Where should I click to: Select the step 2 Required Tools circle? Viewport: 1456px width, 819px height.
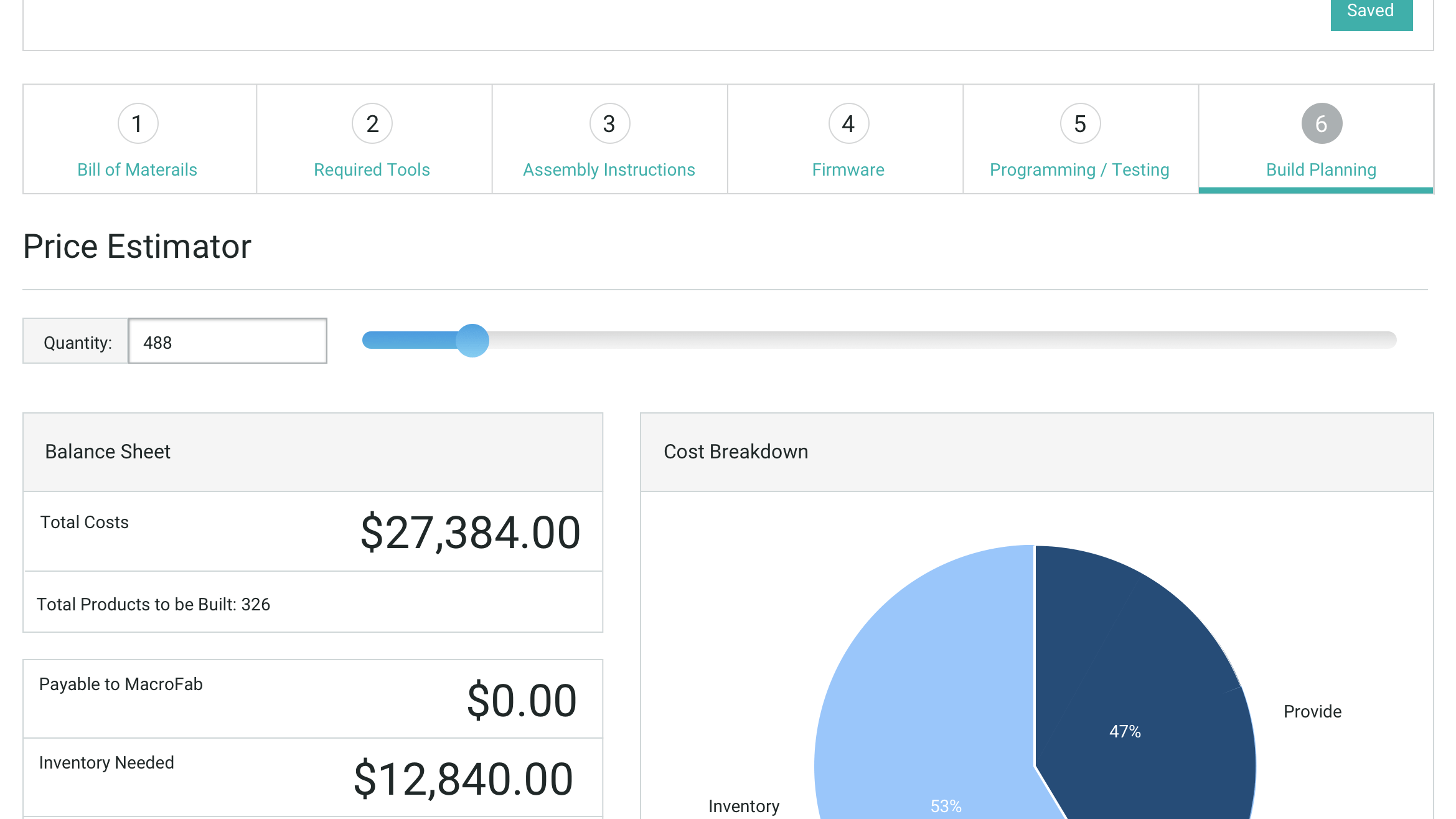click(372, 123)
